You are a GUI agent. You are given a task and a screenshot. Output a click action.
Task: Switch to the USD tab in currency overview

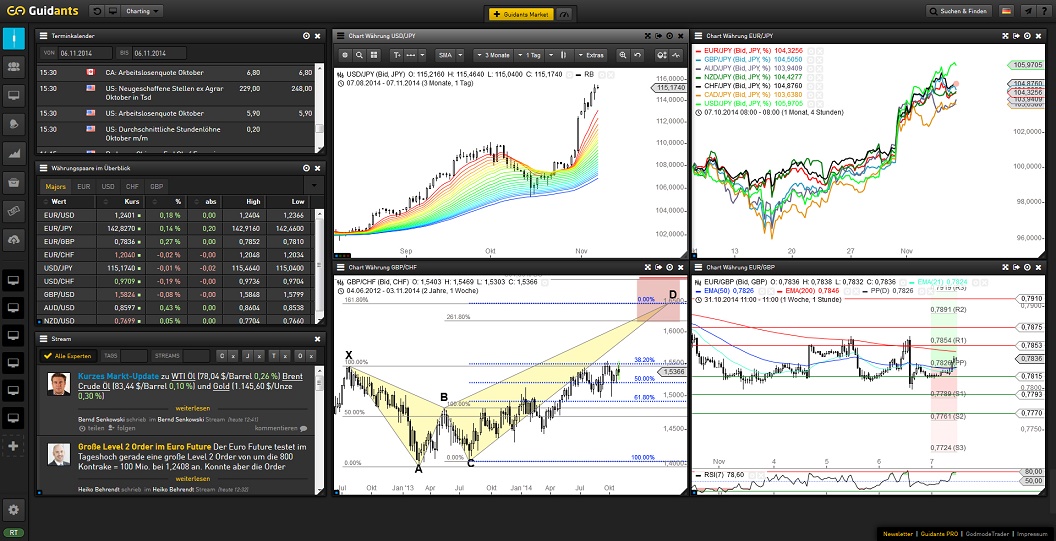pyautogui.click(x=107, y=186)
